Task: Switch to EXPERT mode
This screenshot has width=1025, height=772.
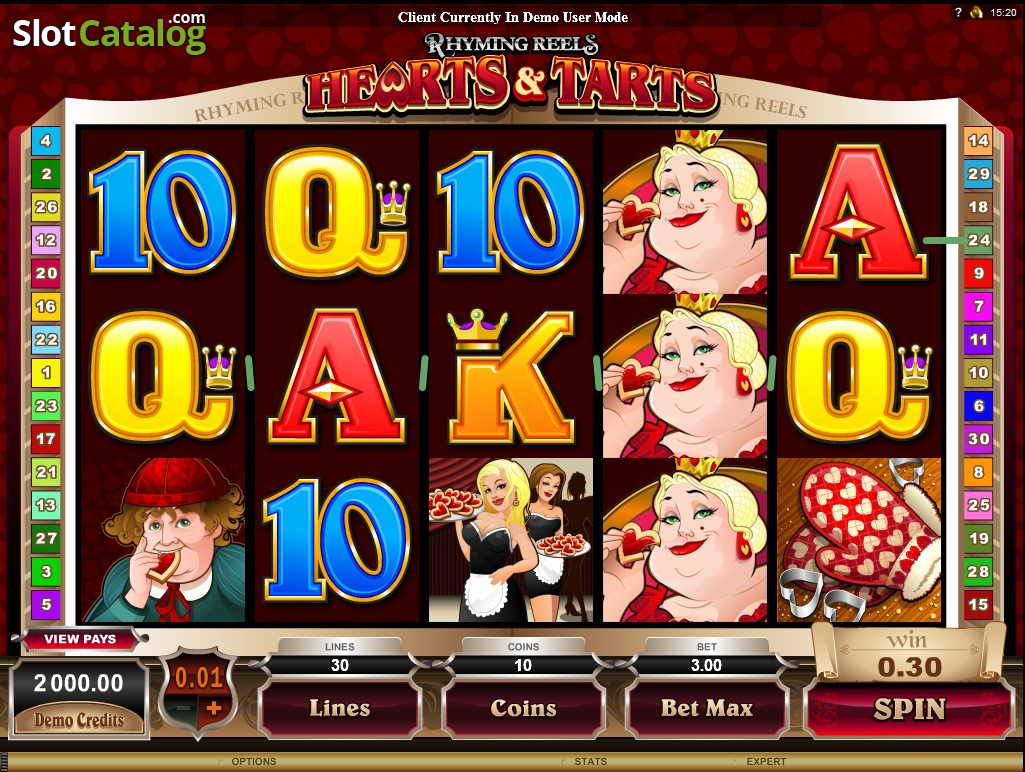Action: pos(766,762)
